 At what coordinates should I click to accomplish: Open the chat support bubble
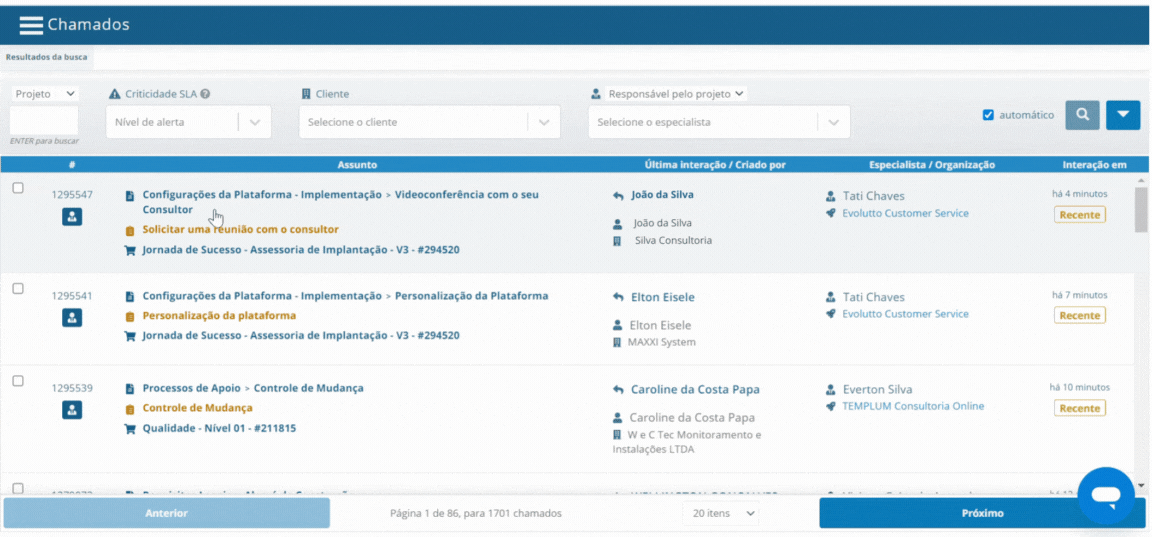pos(1105,494)
